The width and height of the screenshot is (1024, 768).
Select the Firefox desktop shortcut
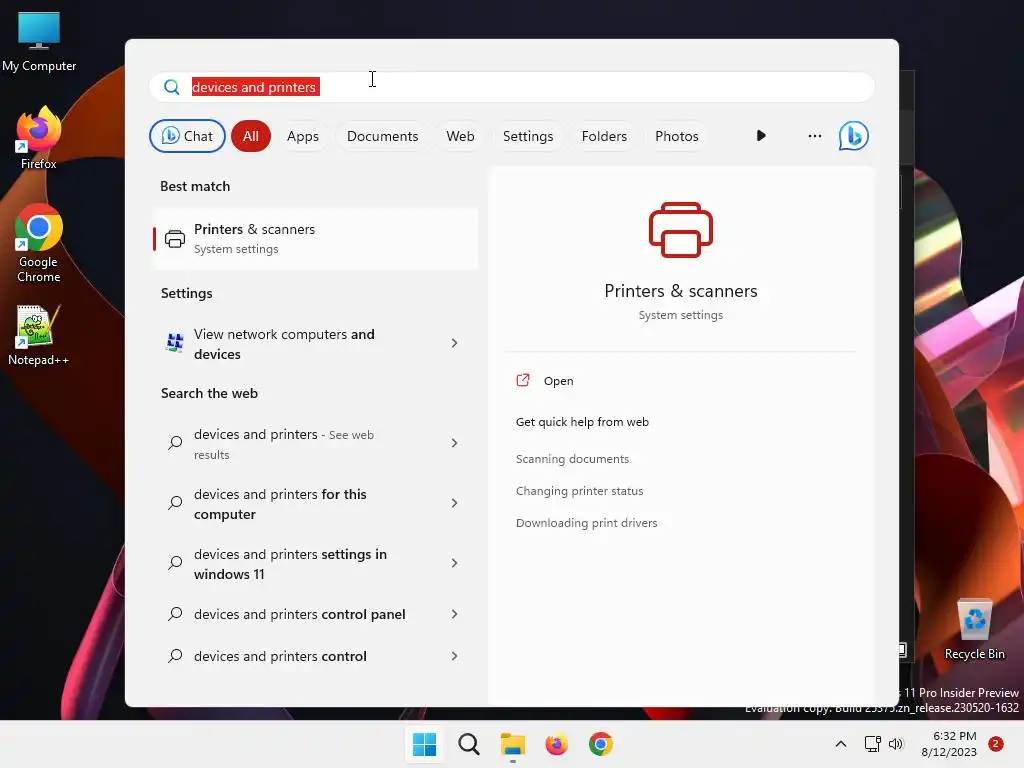coord(39,138)
